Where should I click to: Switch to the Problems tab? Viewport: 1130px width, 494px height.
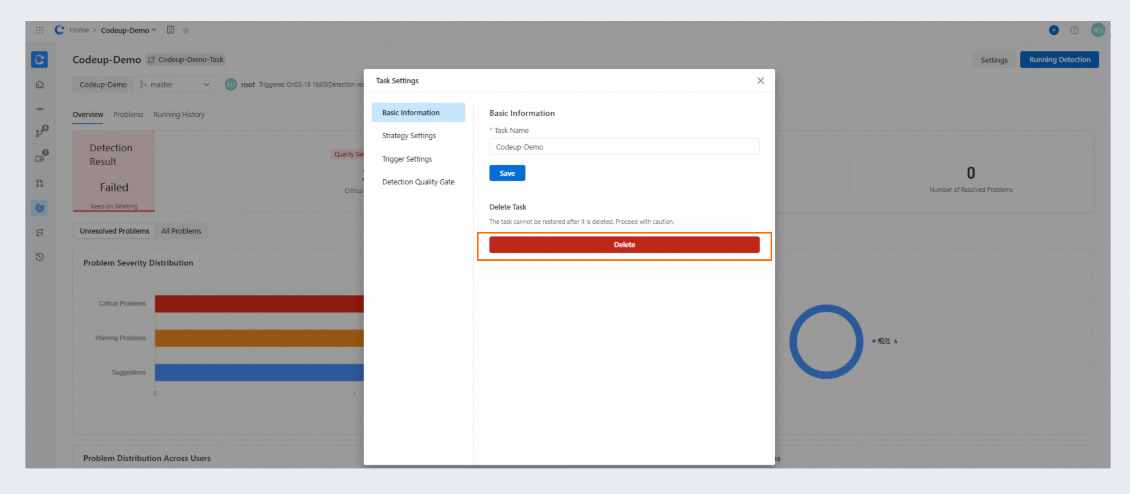pyautogui.click(x=128, y=115)
